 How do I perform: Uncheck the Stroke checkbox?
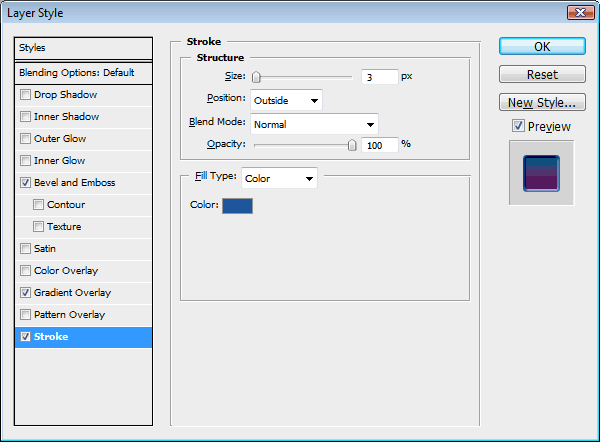click(x=25, y=336)
